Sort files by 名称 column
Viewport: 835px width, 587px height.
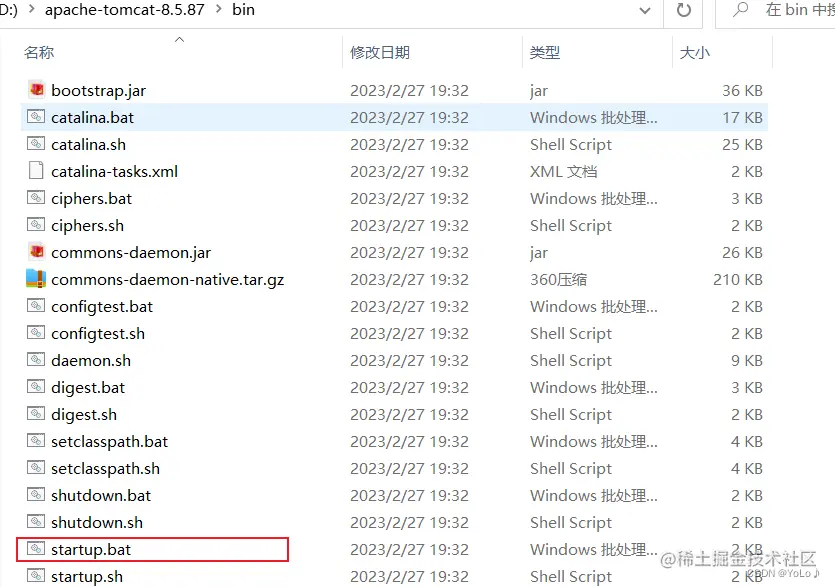click(x=39, y=52)
